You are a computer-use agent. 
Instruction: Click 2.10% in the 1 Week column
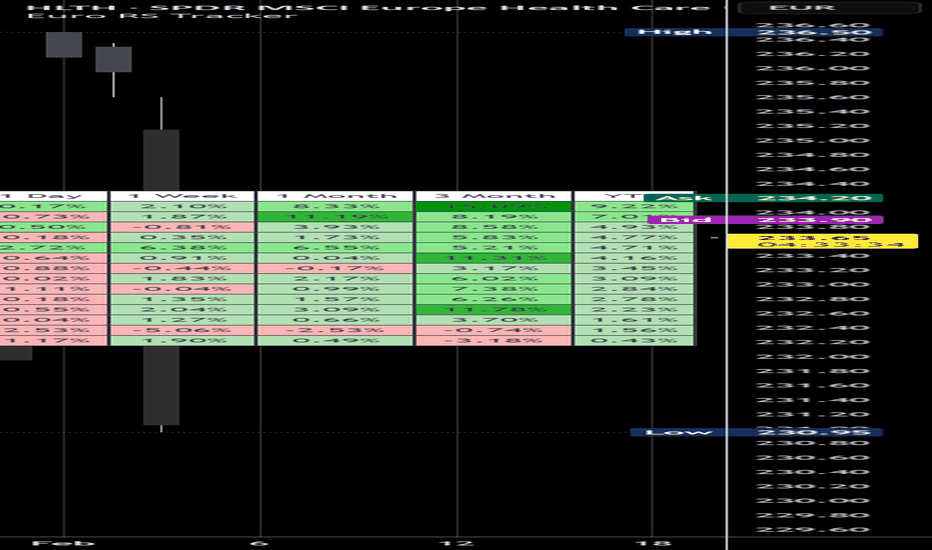coord(182,206)
